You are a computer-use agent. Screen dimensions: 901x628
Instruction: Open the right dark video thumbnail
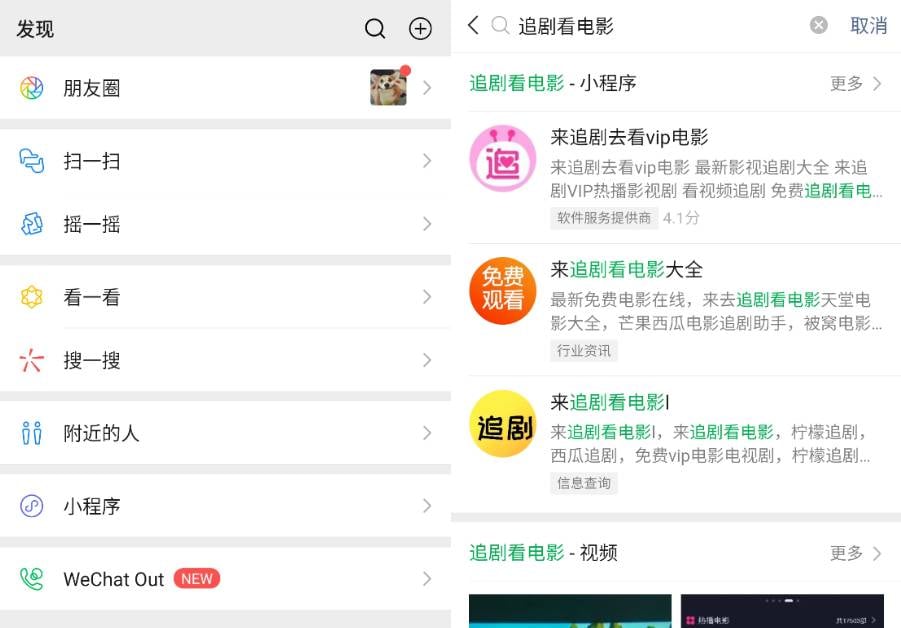point(782,611)
